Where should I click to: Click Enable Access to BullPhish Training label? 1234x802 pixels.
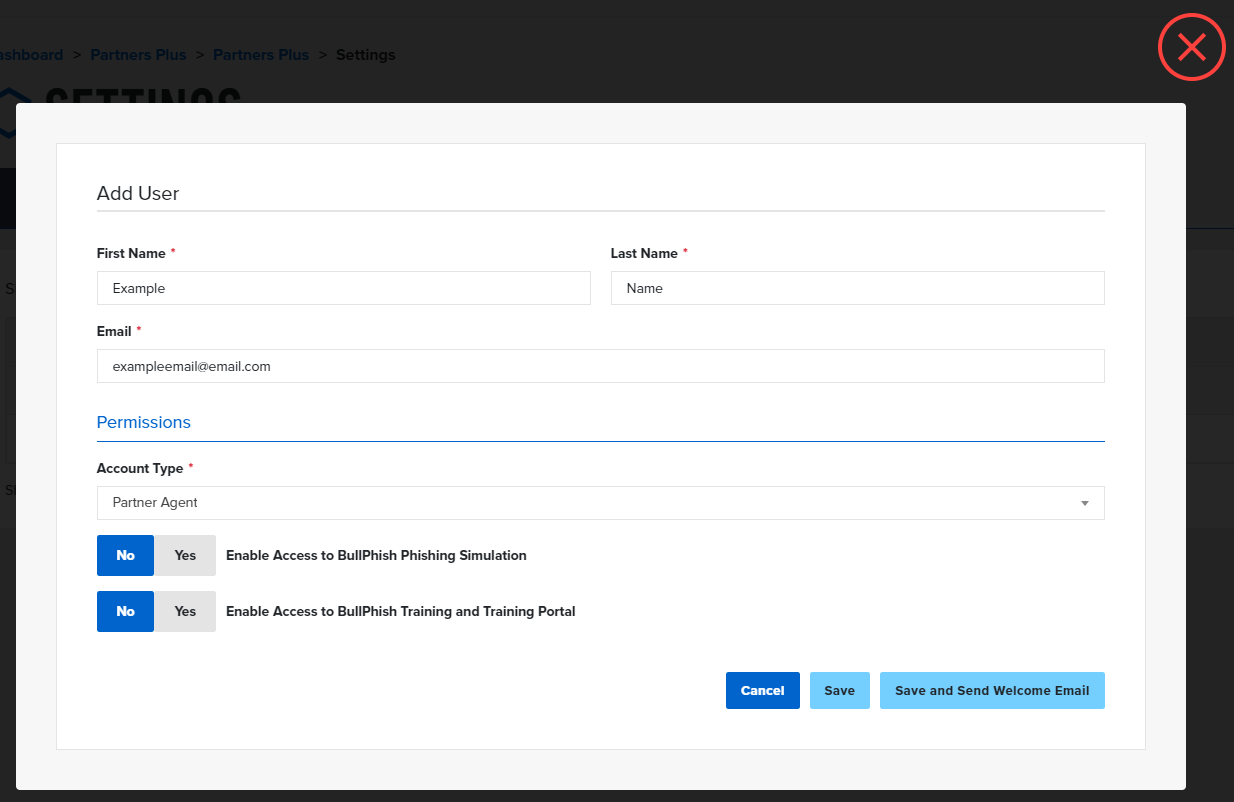(x=401, y=611)
